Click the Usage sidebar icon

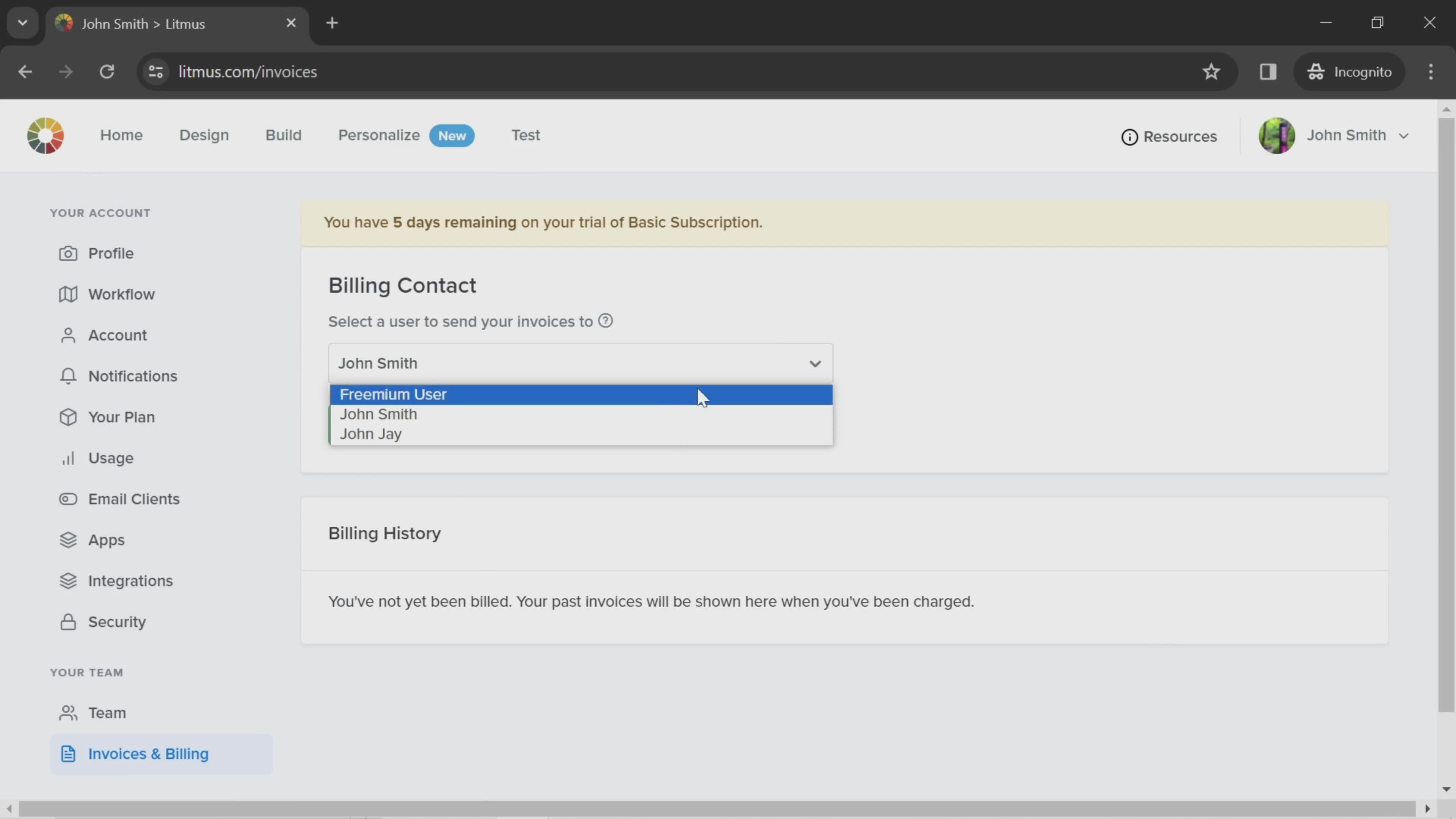click(67, 457)
